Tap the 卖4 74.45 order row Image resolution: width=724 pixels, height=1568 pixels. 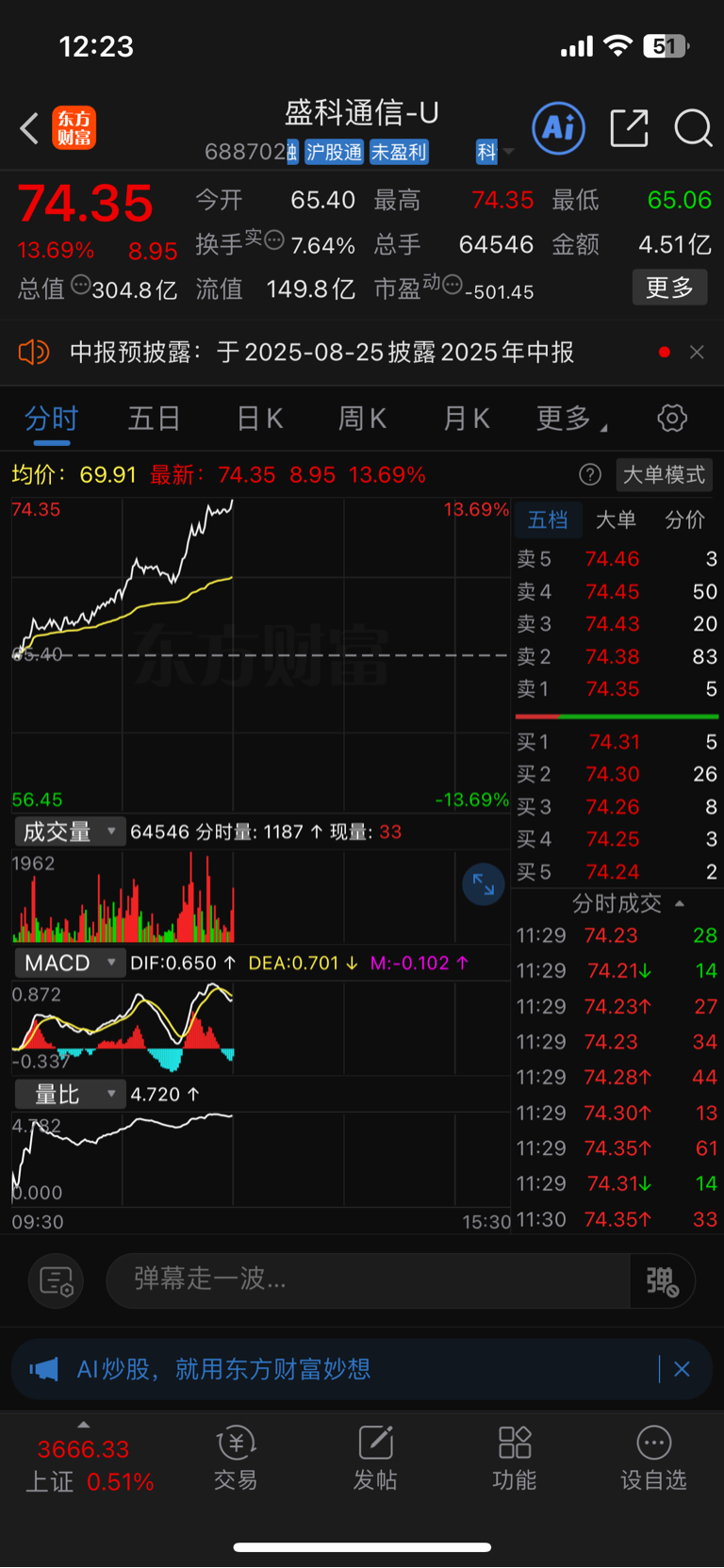click(617, 591)
